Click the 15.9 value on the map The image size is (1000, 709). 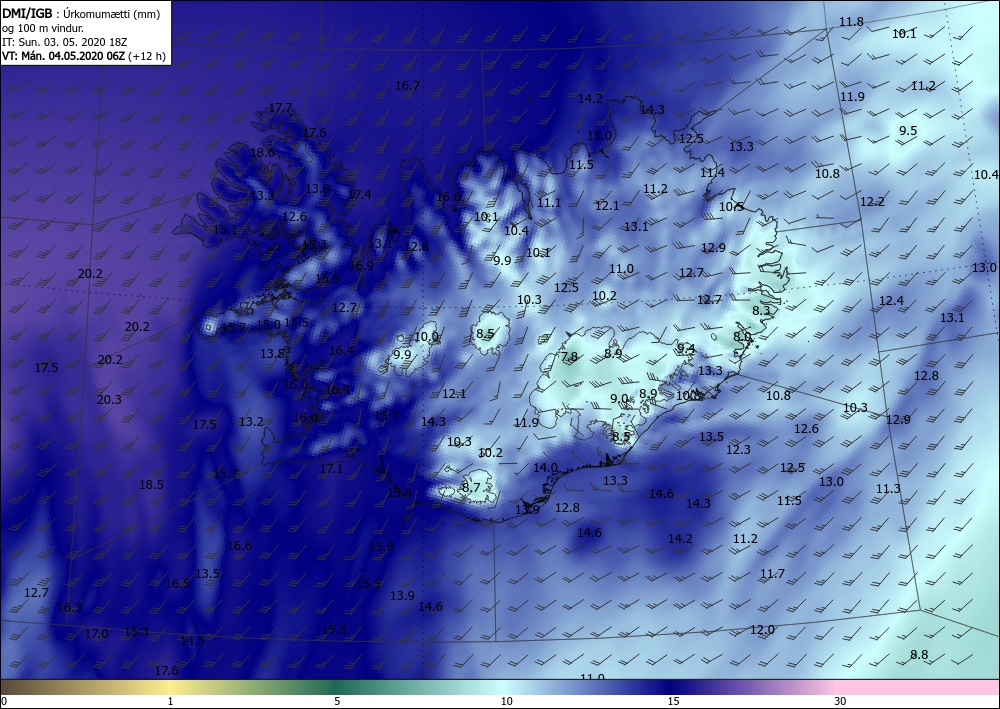[x=328, y=279]
